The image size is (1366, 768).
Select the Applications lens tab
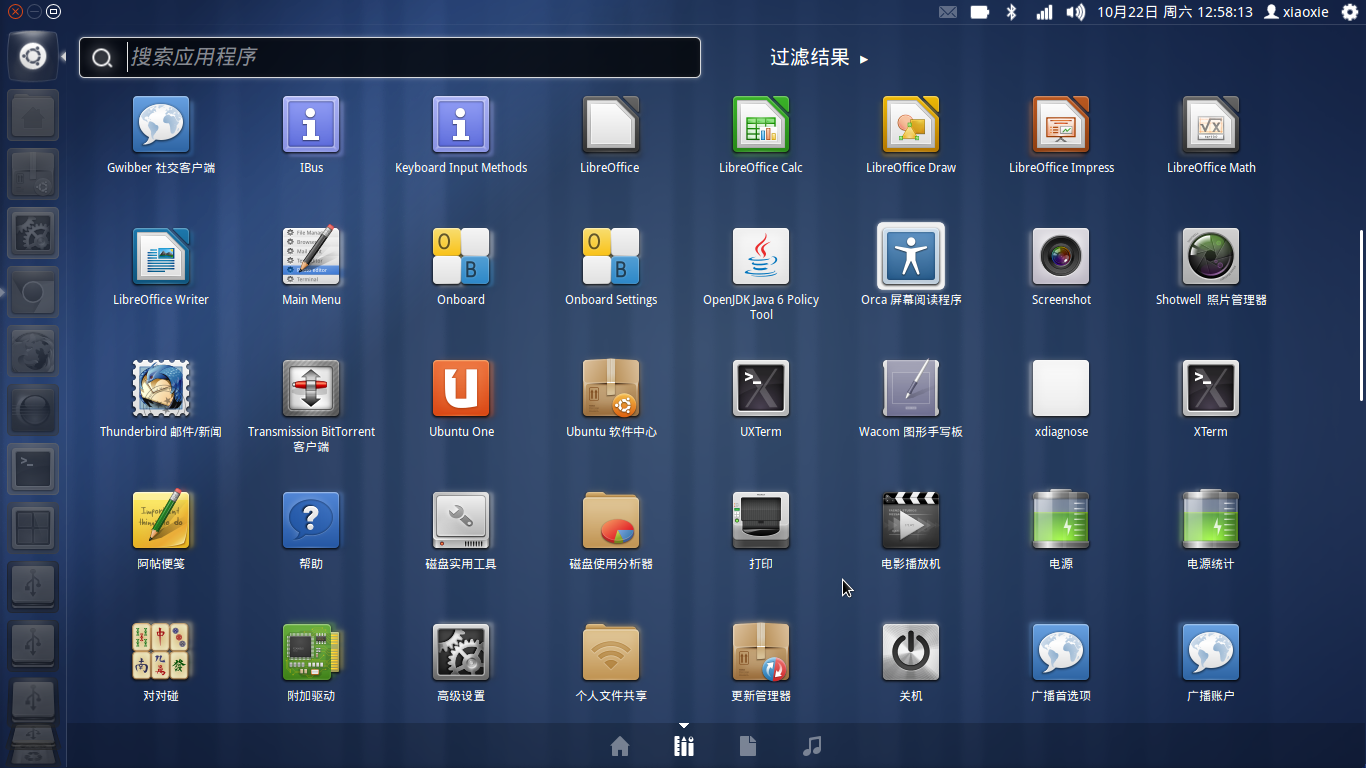(x=684, y=746)
